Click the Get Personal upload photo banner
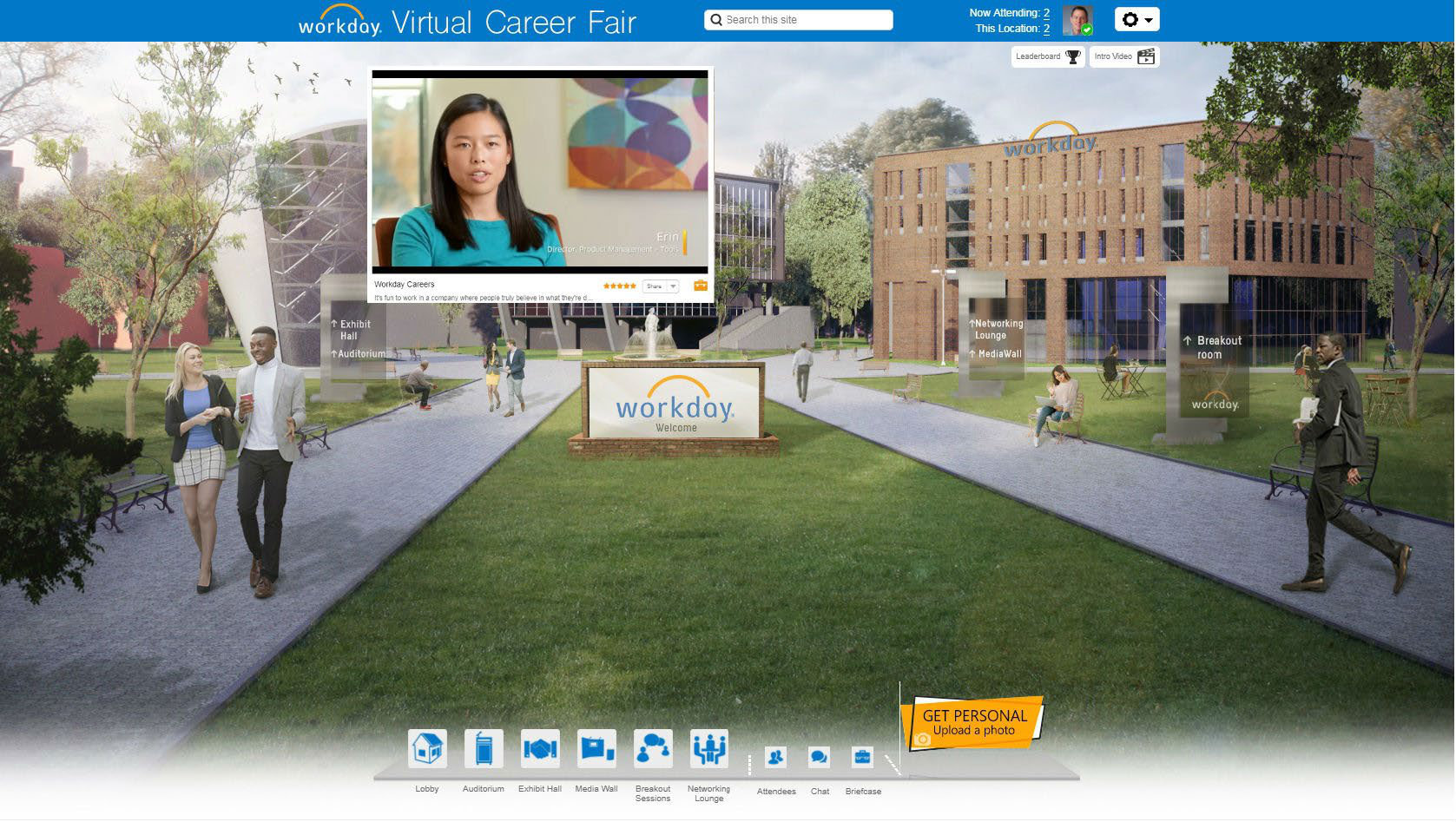The image size is (1456, 822). pyautogui.click(x=972, y=722)
